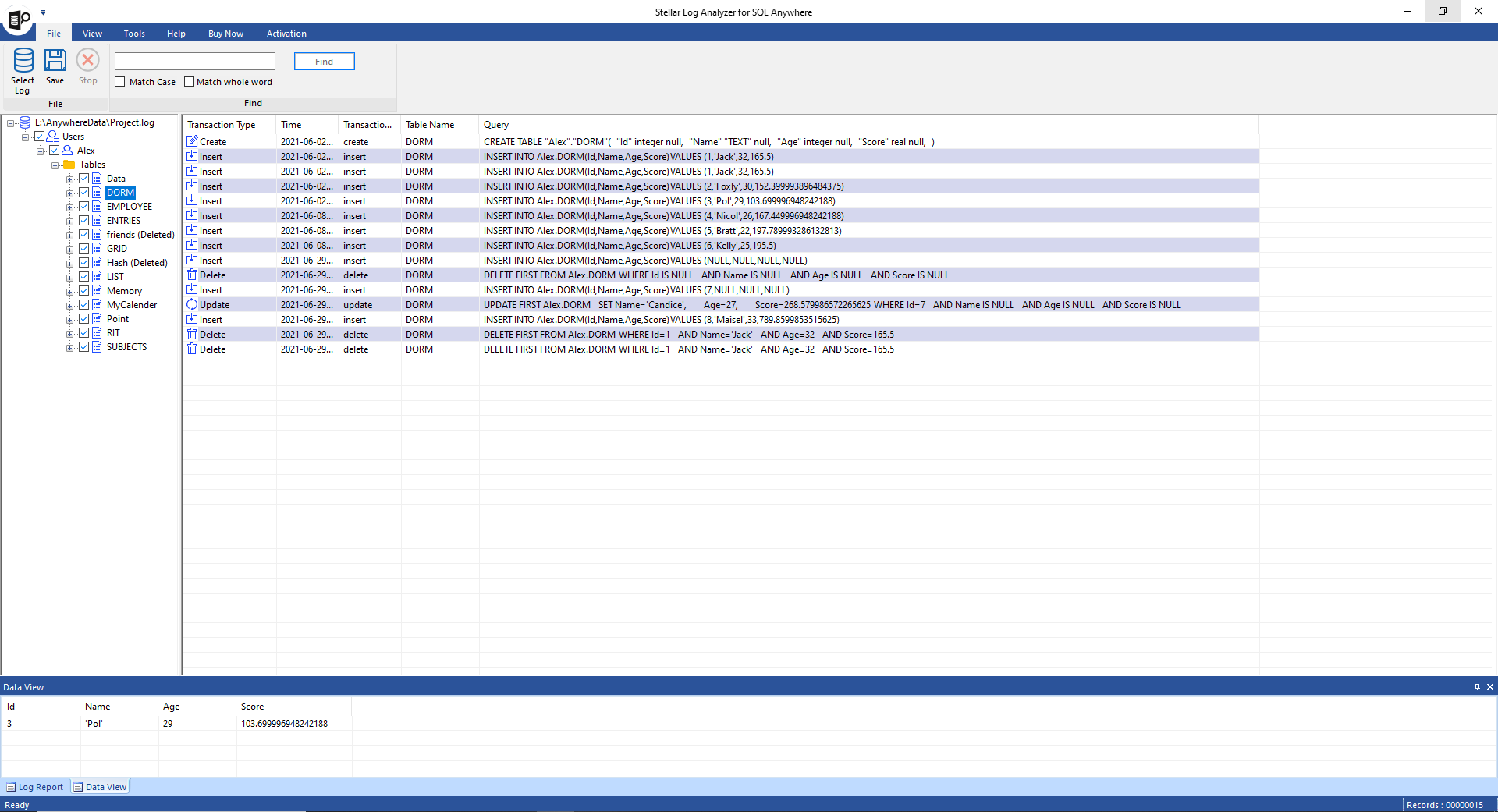The height and width of the screenshot is (812, 1498).
Task: Toggle the Match Case checkbox
Action: [x=120, y=82]
